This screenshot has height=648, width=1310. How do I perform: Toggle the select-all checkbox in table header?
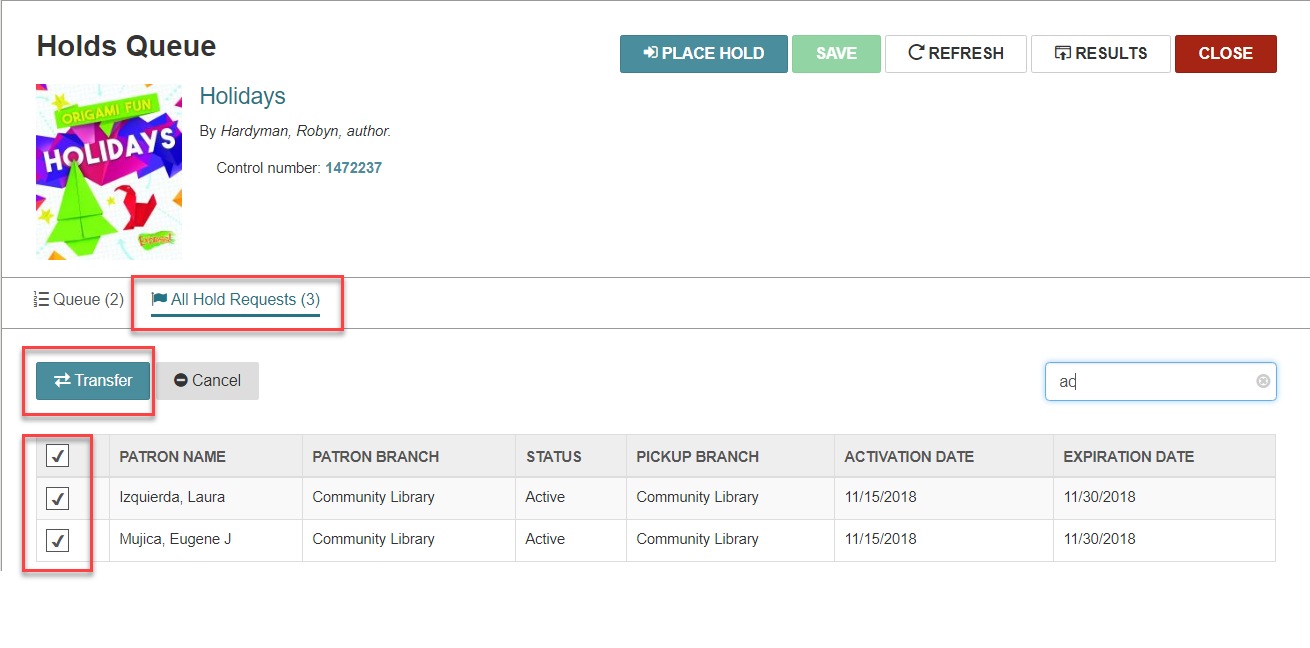(58, 456)
